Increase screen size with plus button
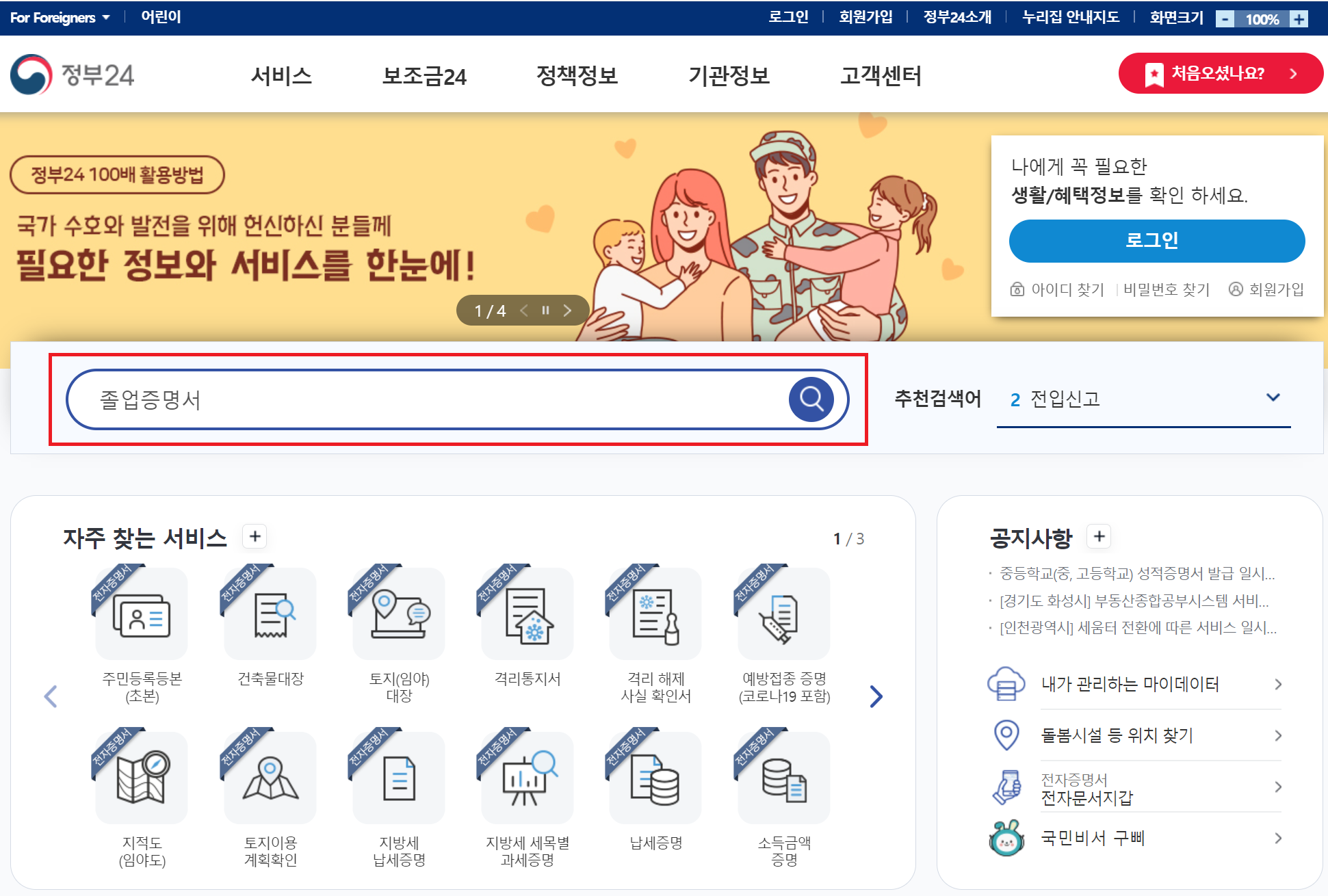 point(1299,18)
